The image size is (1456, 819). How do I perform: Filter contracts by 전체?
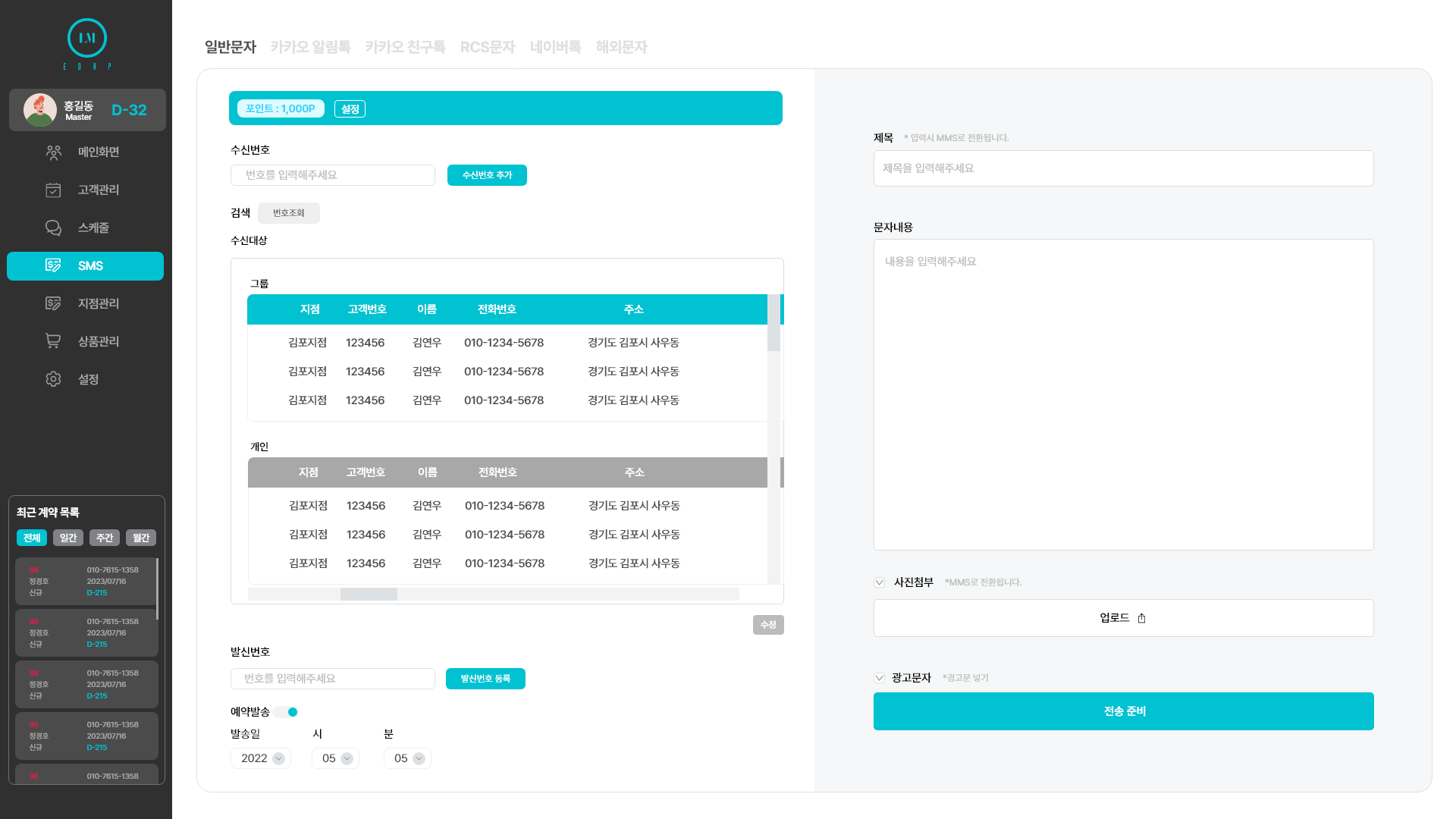(32, 538)
